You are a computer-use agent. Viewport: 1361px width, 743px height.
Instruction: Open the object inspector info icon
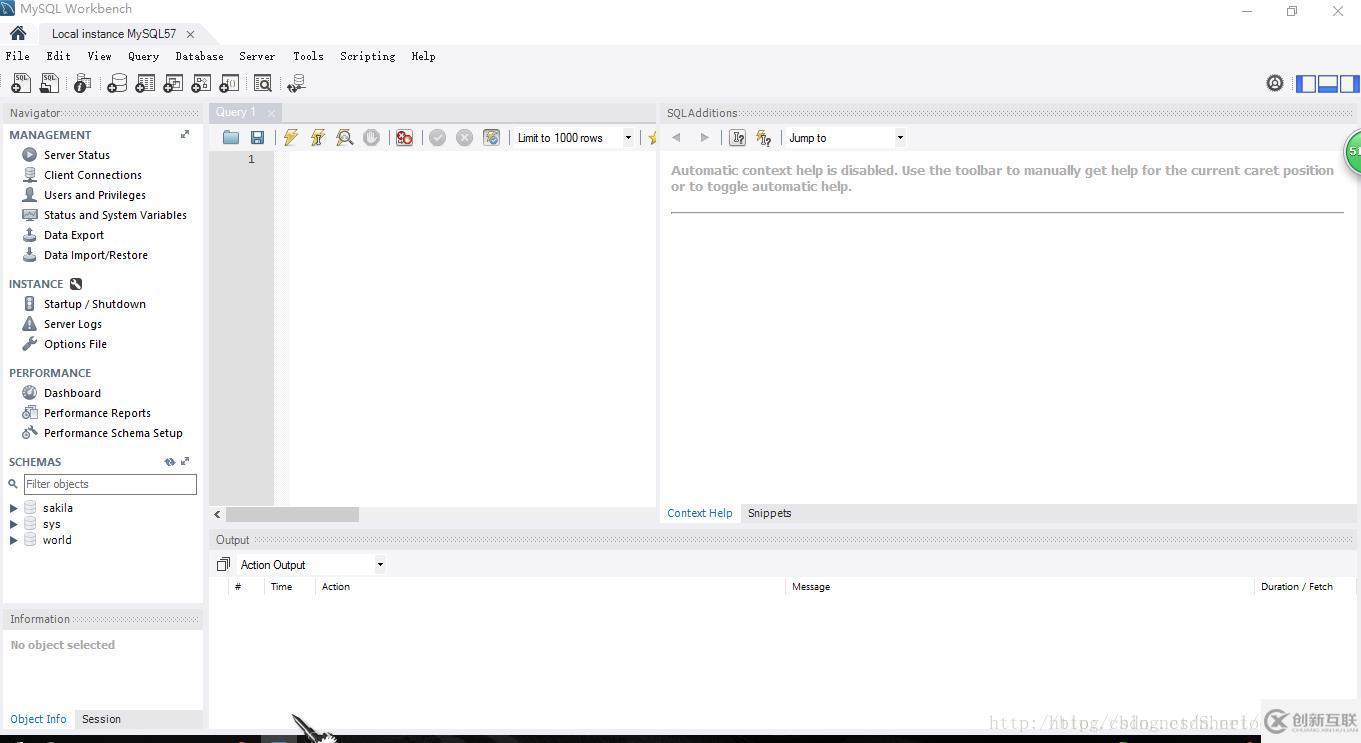coord(83,84)
